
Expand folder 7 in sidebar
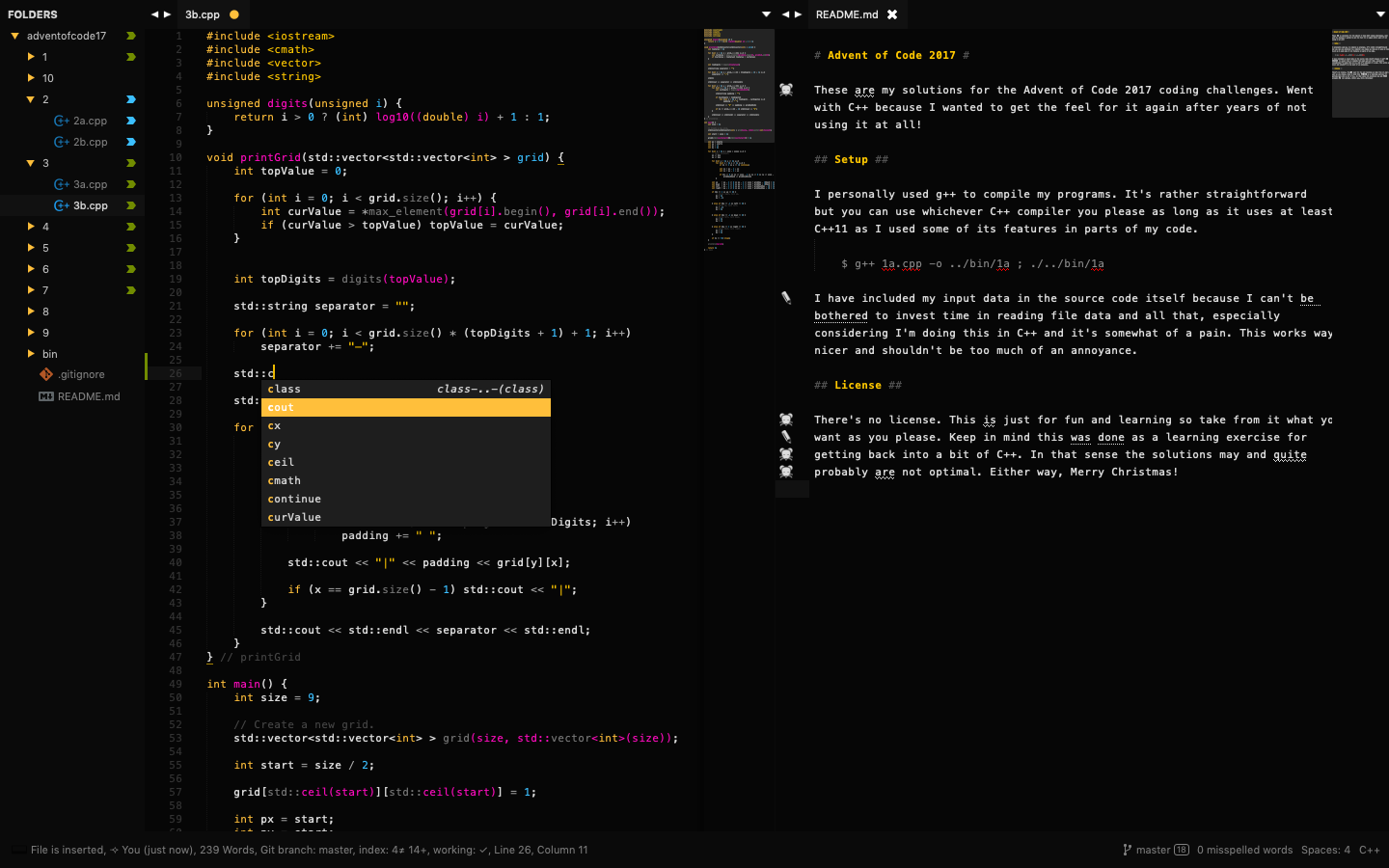coord(31,290)
